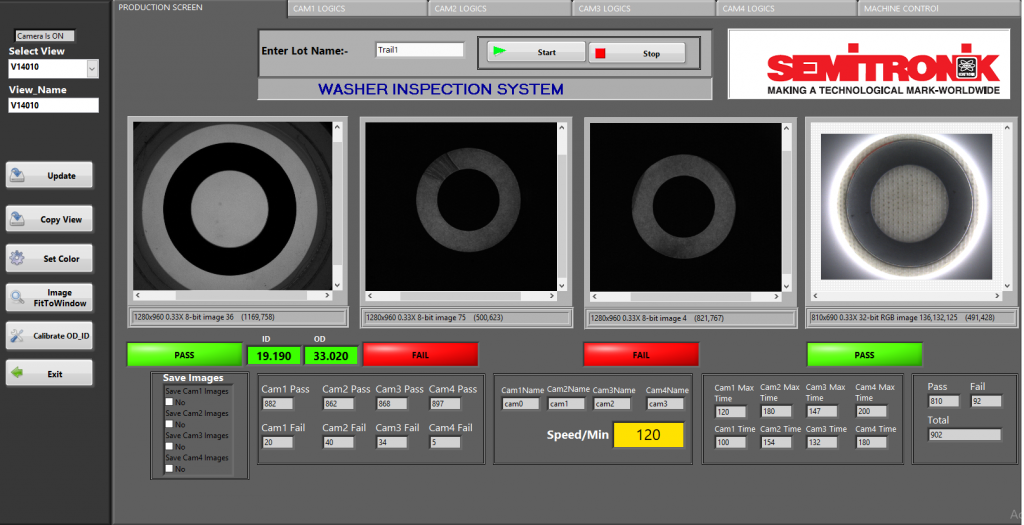This screenshot has width=1024, height=525.
Task: Check the Save Cam4 Images checkbox
Action: click(169, 469)
